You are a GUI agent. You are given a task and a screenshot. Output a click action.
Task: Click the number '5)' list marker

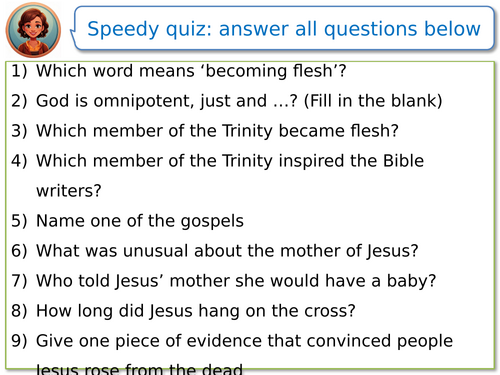(19, 221)
